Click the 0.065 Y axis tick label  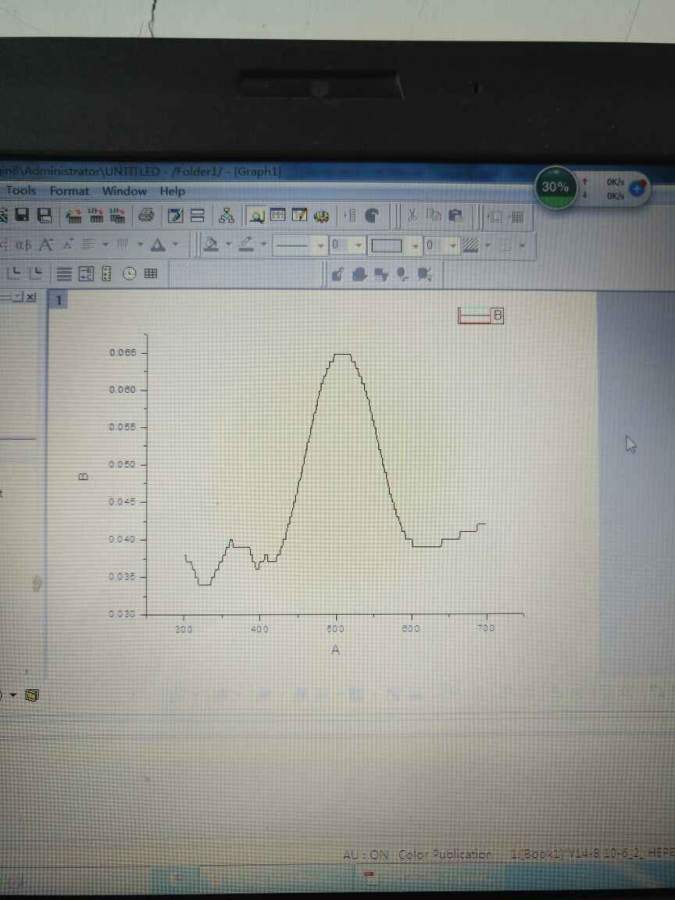(x=123, y=352)
